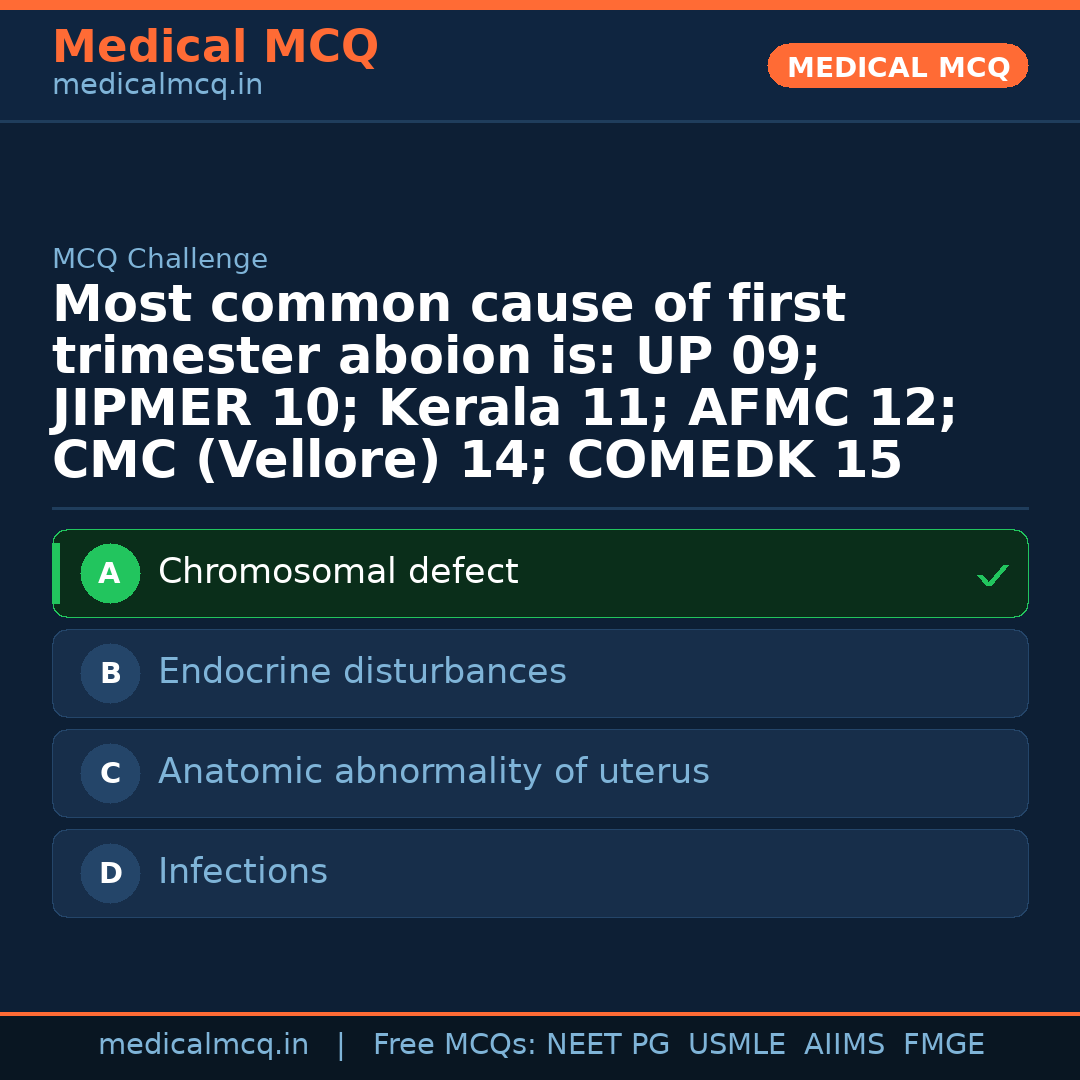
Task: Visit medicalmcq.in link under the header title
Action: click(157, 86)
